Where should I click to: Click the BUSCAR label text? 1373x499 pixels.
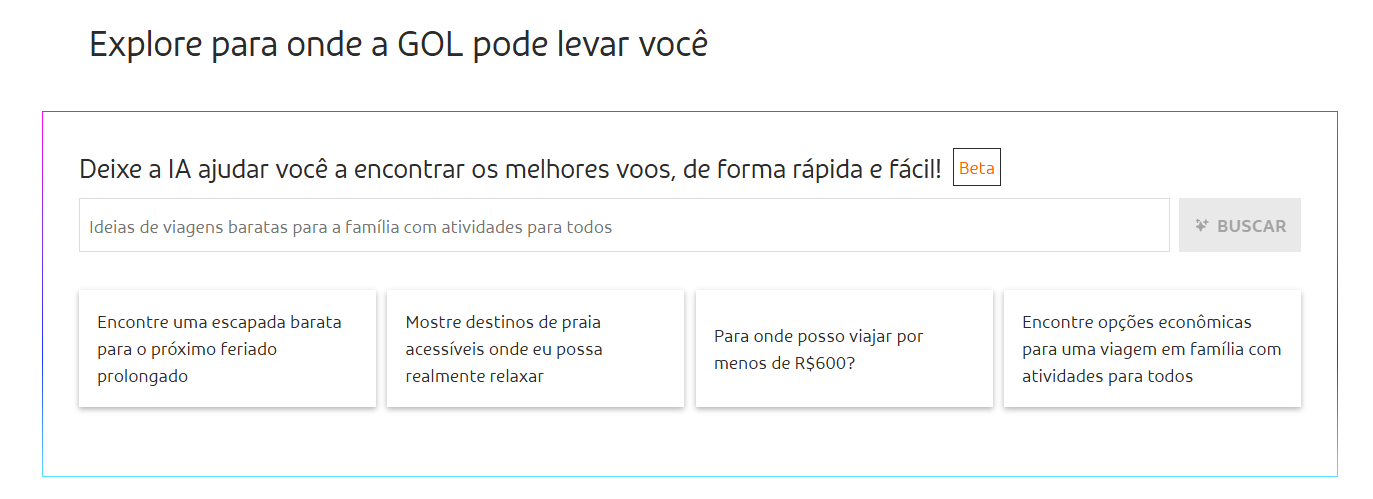pos(1251,226)
